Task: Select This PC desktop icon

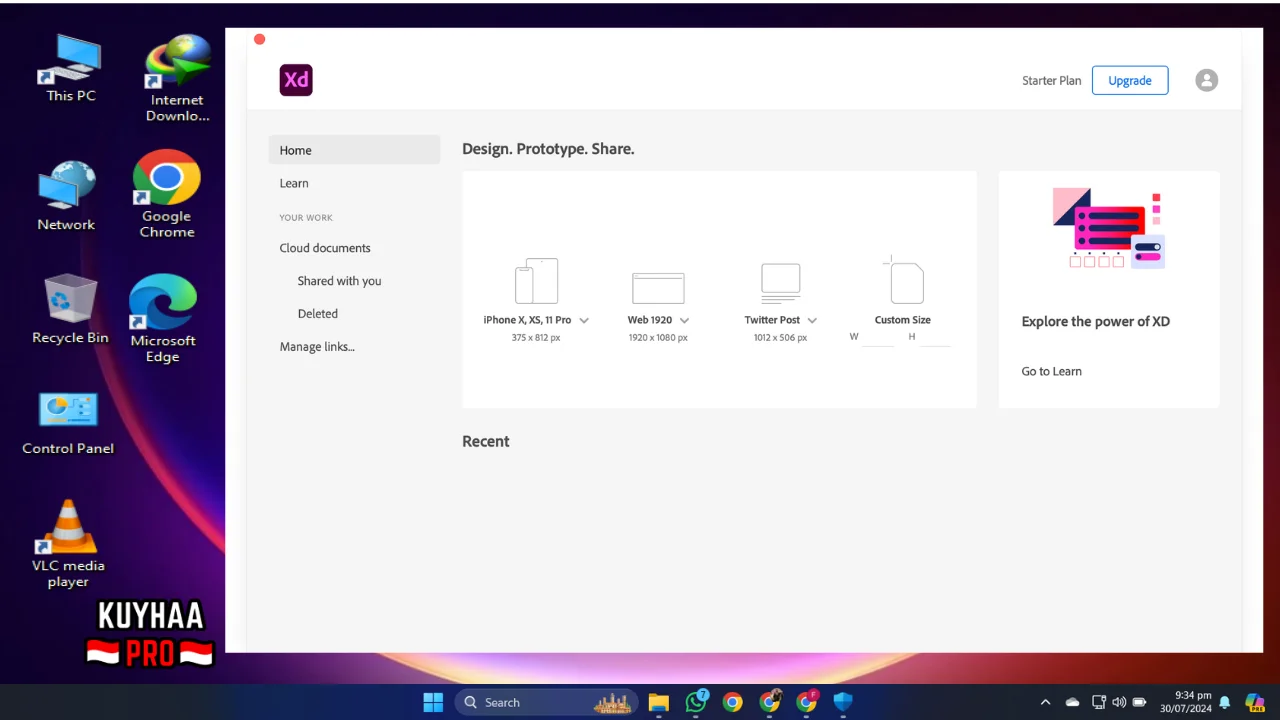Action: pyautogui.click(x=71, y=68)
